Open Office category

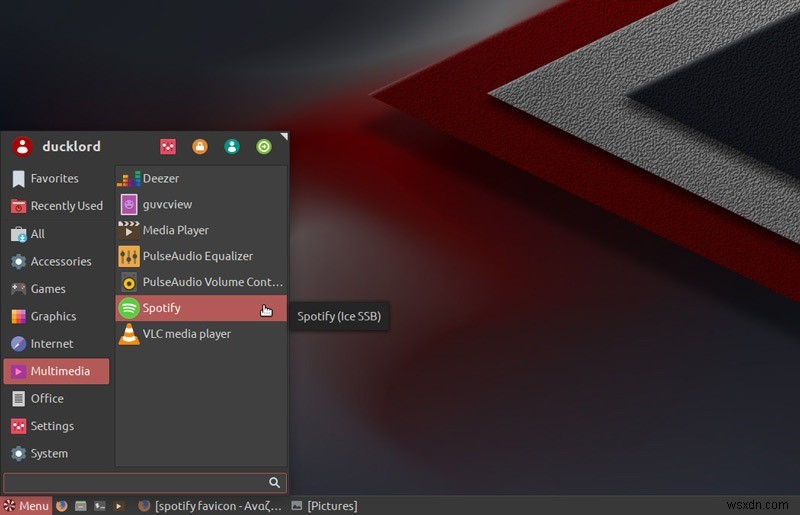56,399
